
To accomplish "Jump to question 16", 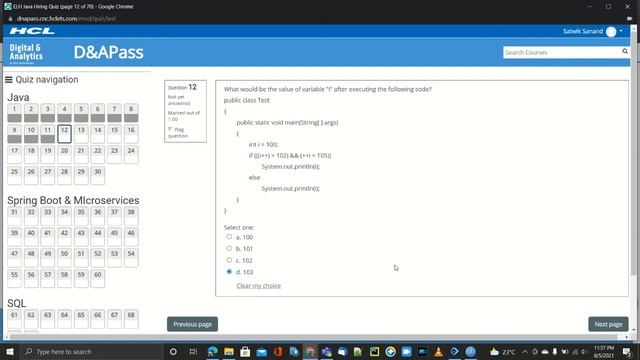I will coord(131,134).
